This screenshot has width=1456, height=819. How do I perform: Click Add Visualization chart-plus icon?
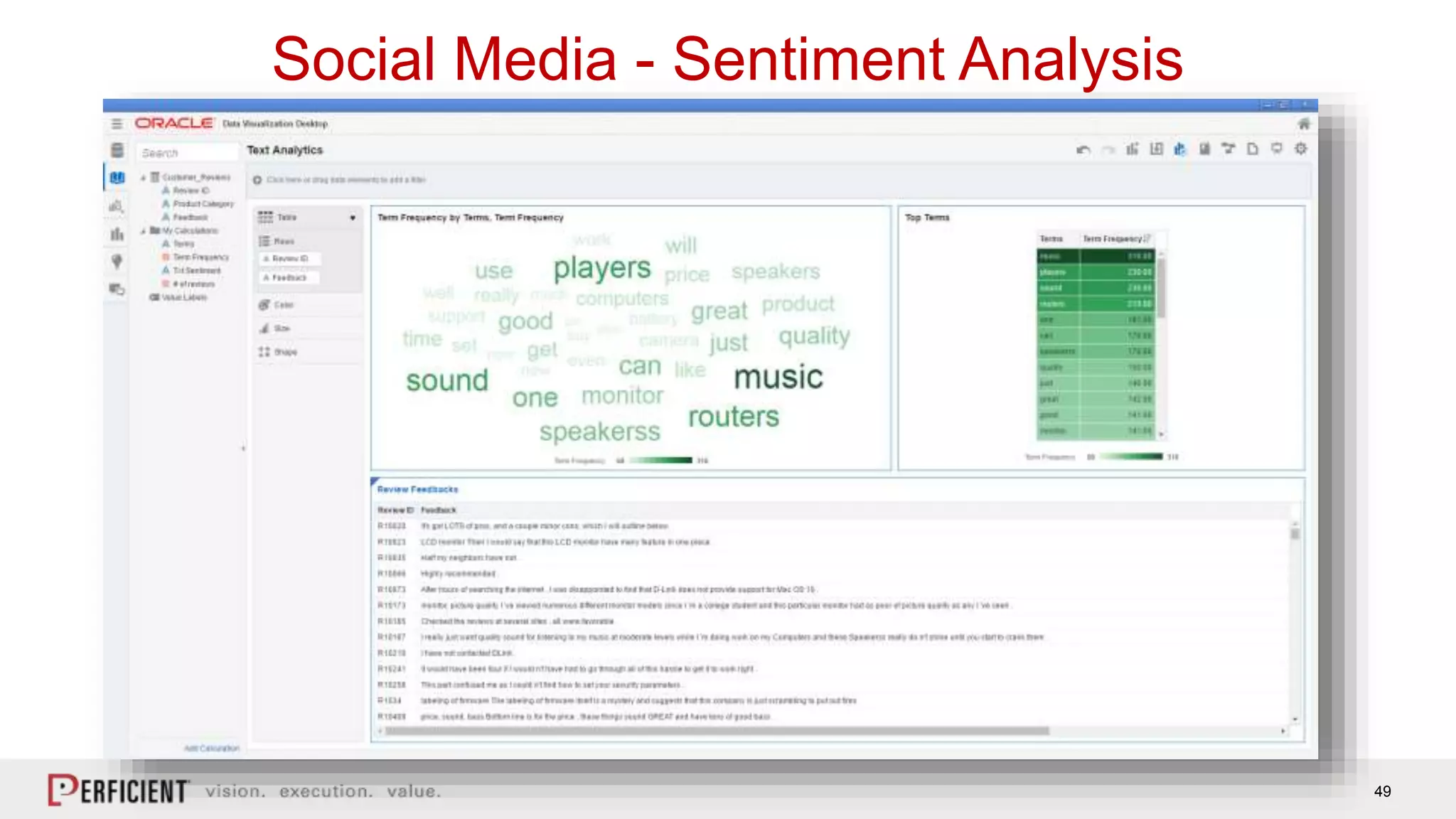click(x=1132, y=149)
